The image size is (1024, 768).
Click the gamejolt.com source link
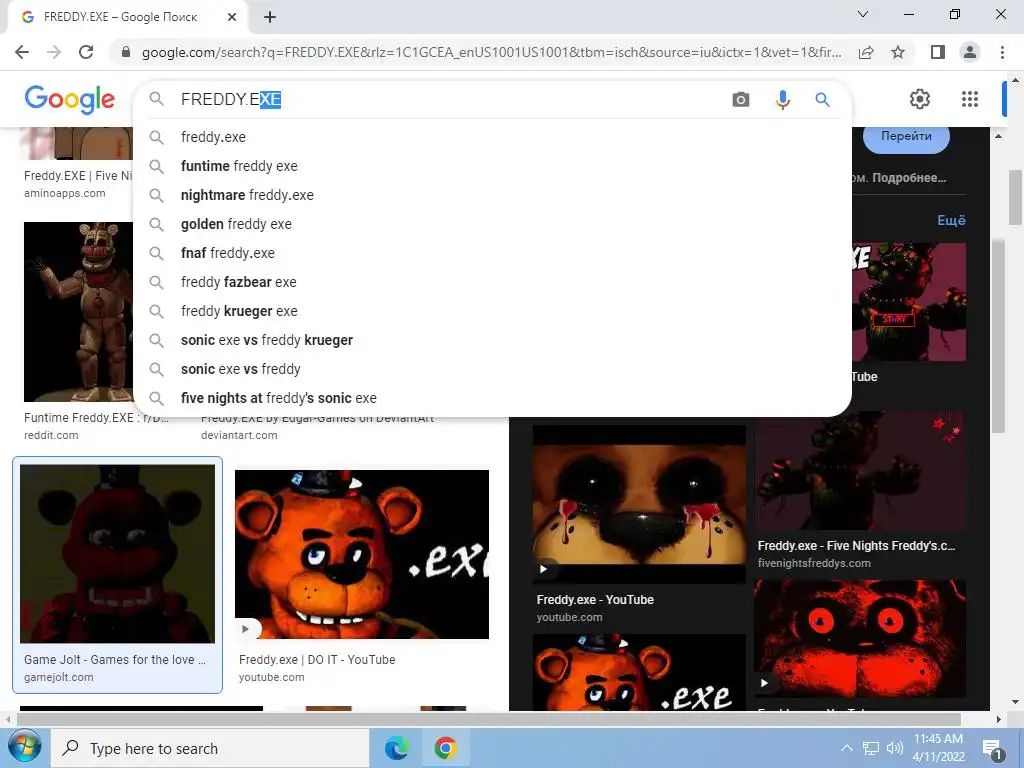[x=59, y=677]
